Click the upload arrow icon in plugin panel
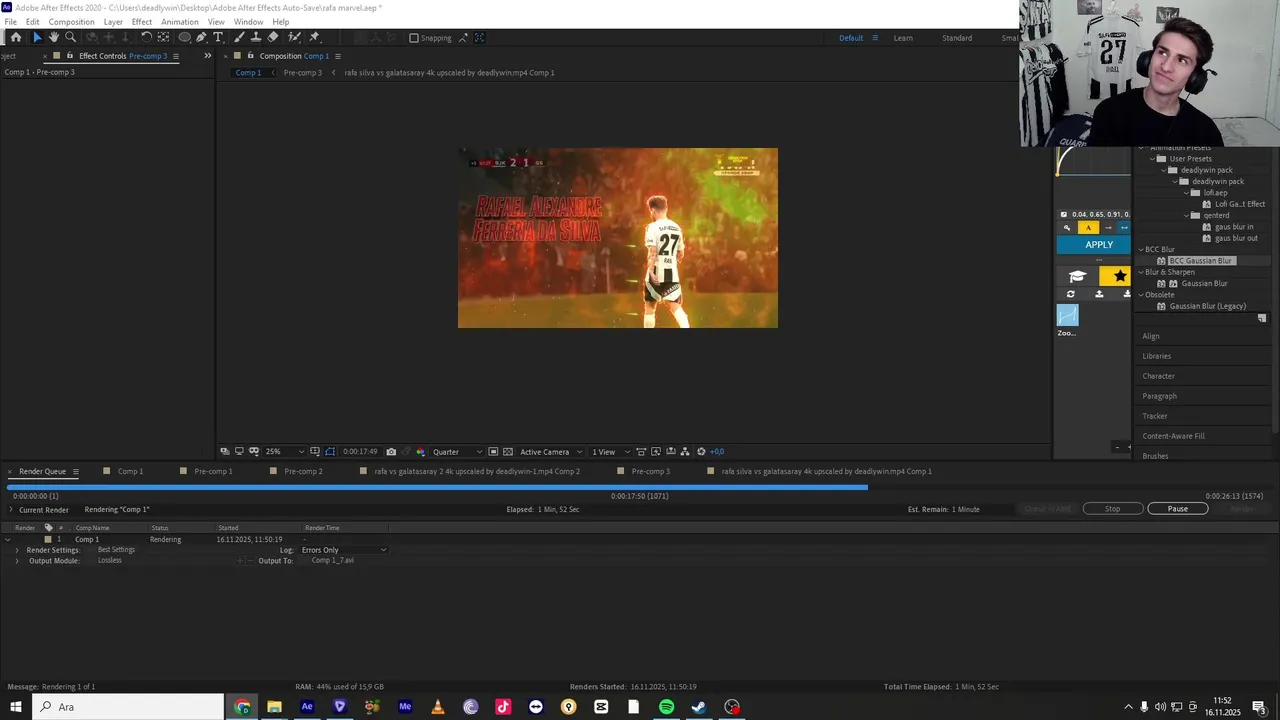The width and height of the screenshot is (1280, 720). [1099, 294]
